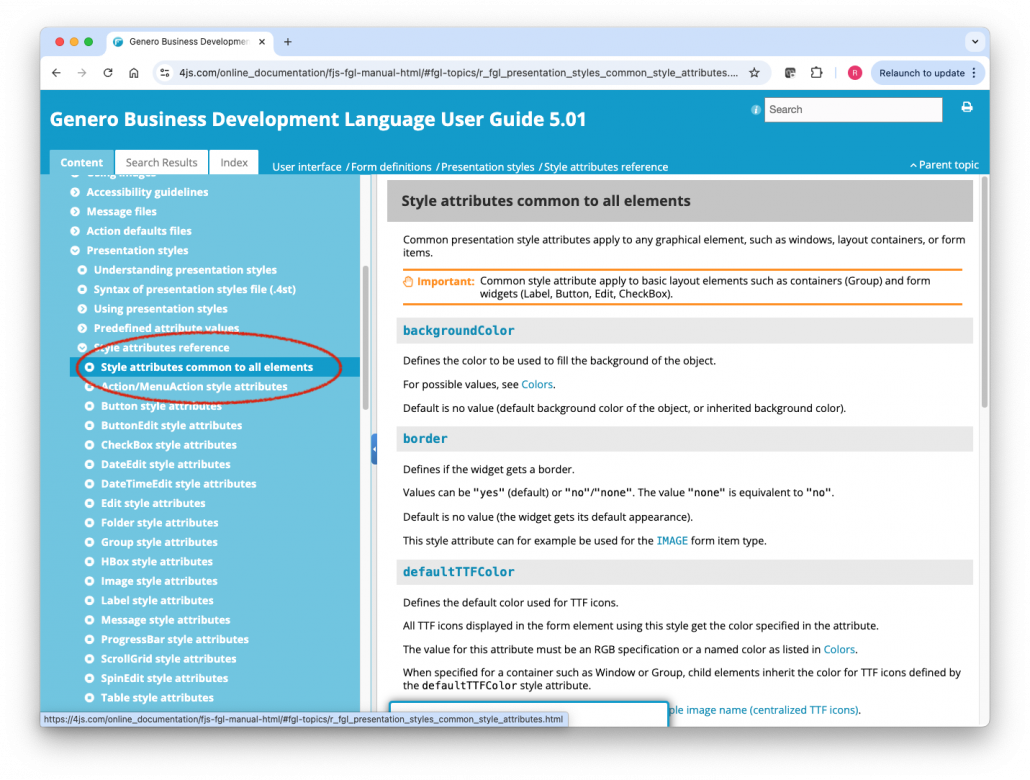Switch to the Content tab

pos(81,162)
